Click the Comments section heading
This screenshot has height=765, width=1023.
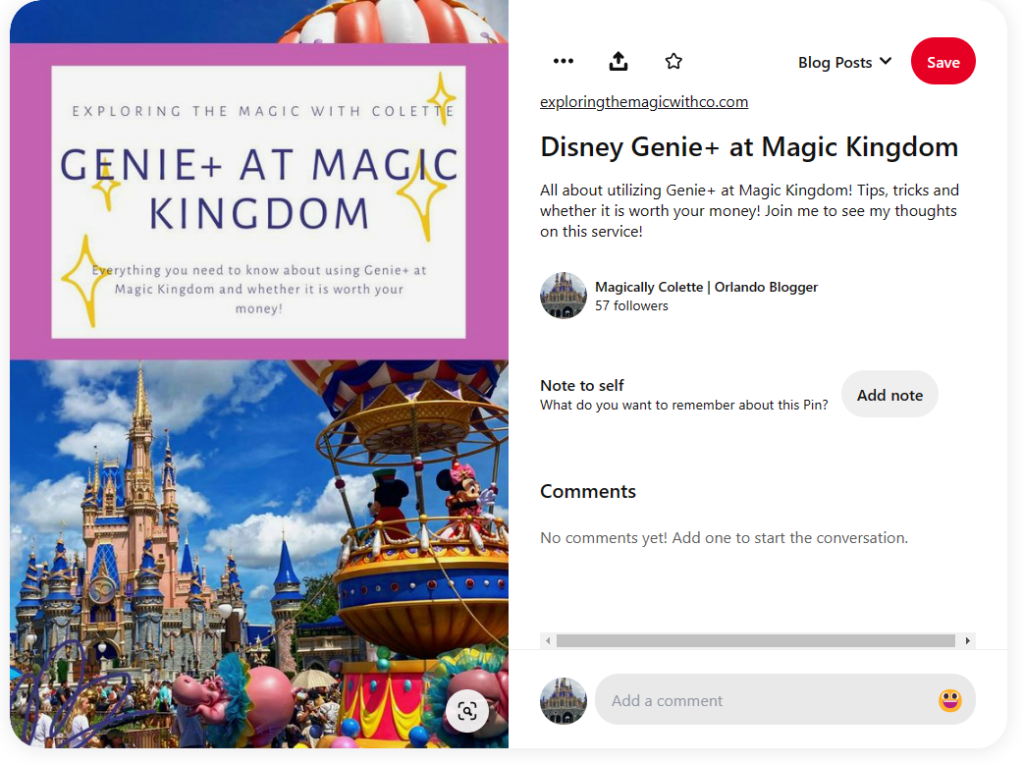coord(588,491)
